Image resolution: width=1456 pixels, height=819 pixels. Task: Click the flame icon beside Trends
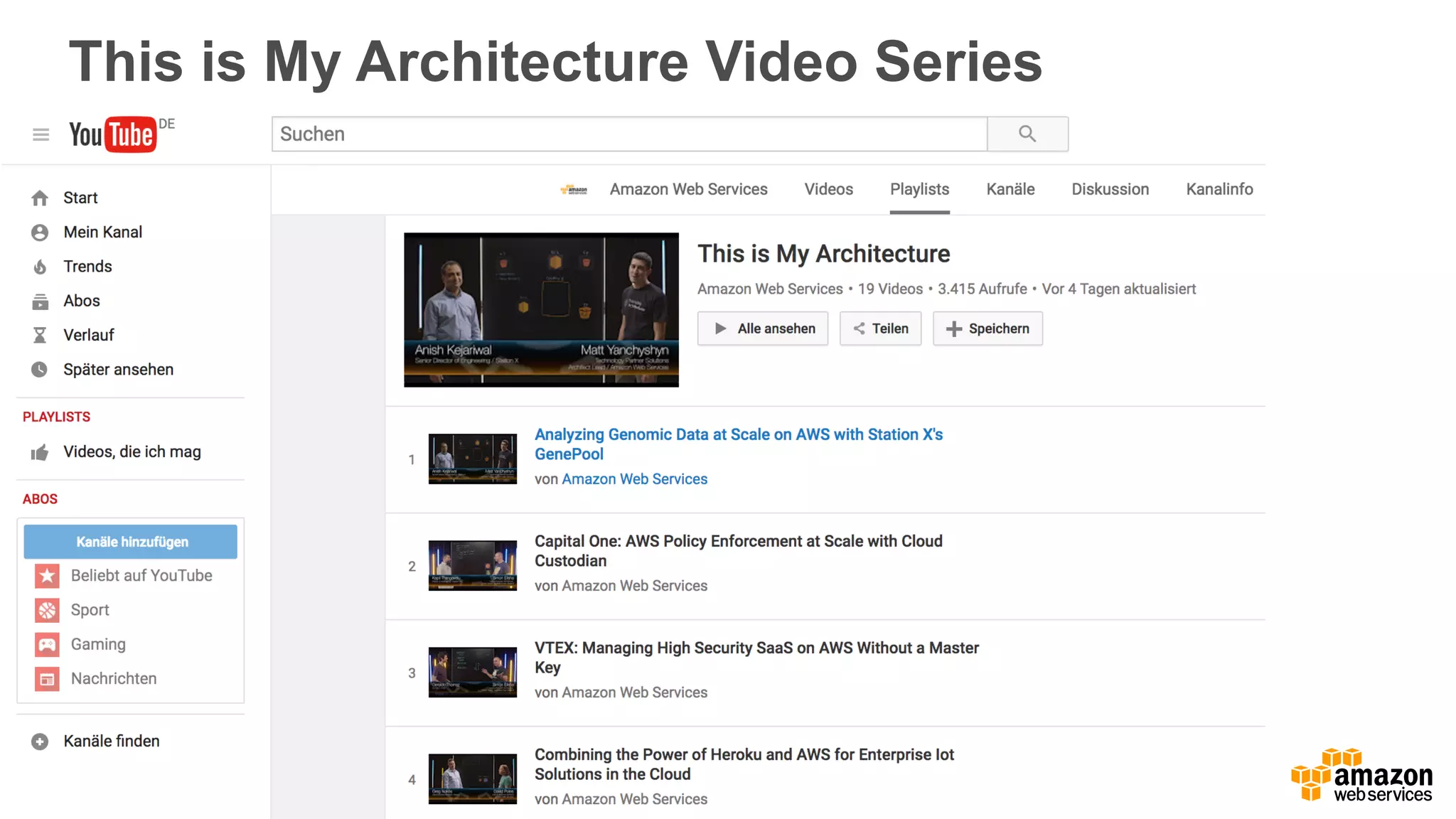[40, 267]
